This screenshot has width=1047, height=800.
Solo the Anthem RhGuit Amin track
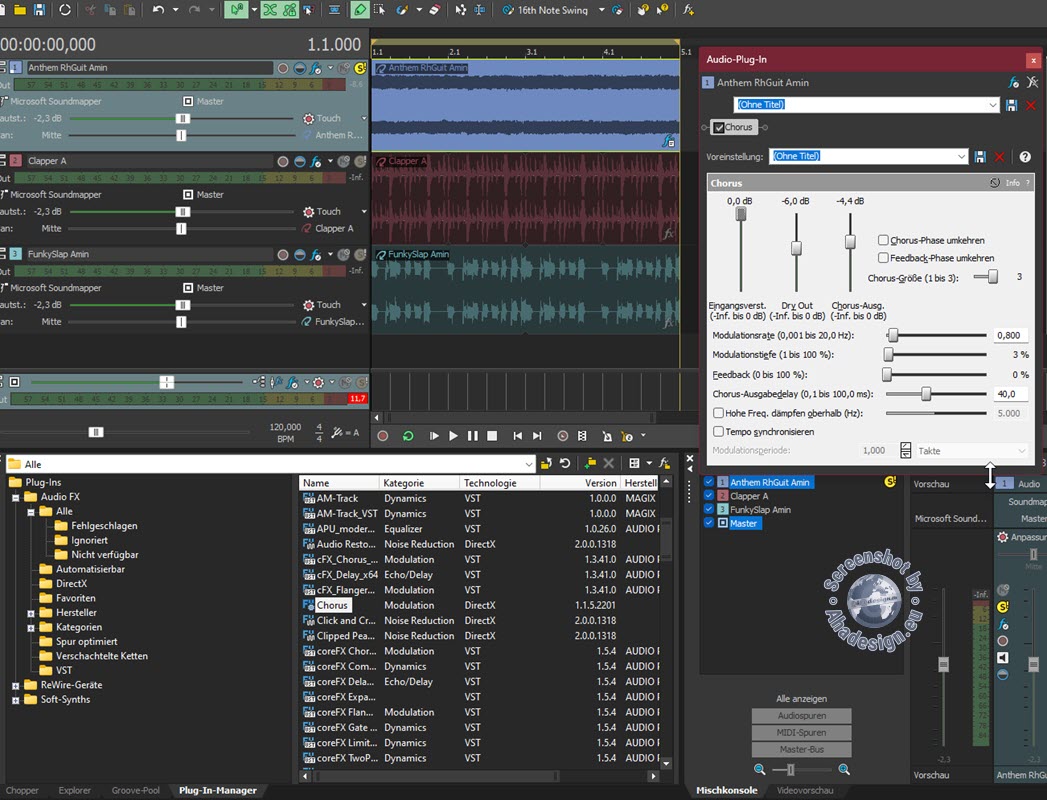tap(361, 67)
